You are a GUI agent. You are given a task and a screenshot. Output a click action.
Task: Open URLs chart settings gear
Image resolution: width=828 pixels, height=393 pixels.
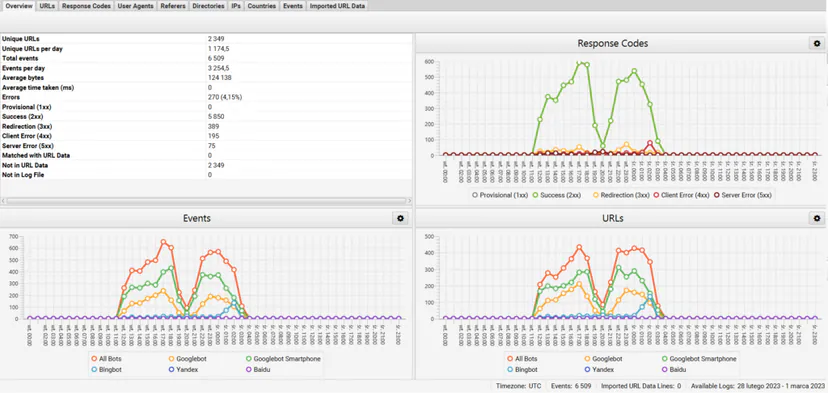pyautogui.click(x=817, y=218)
